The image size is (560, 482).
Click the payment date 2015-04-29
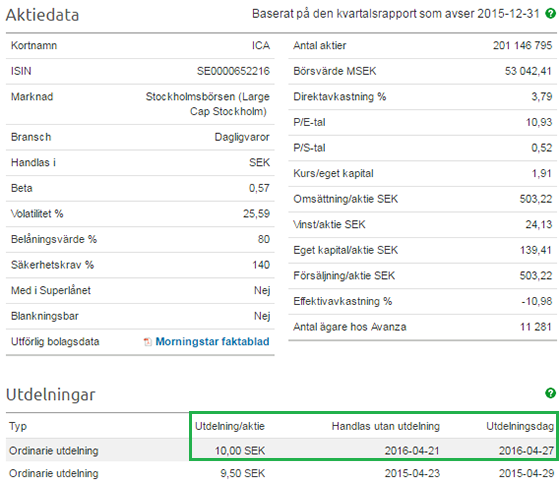coord(526,473)
